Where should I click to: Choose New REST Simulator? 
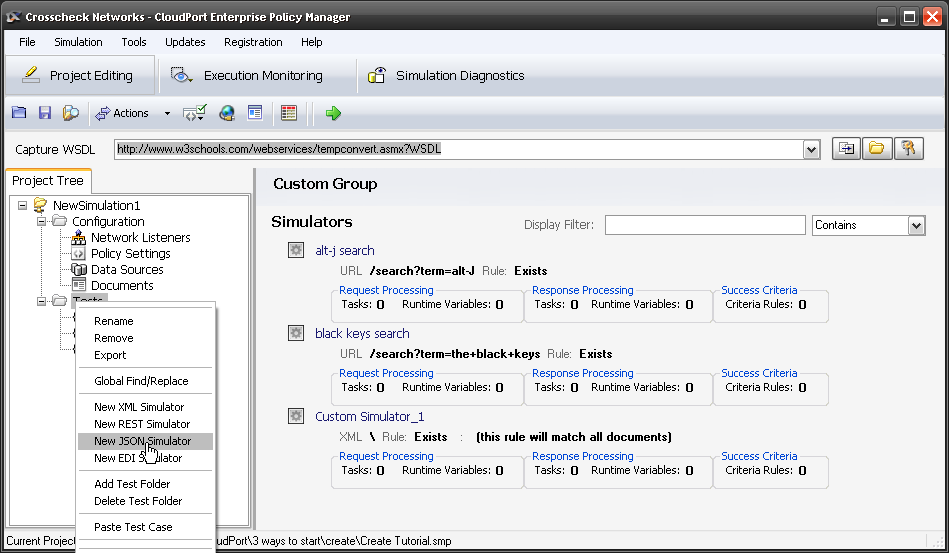point(145,424)
